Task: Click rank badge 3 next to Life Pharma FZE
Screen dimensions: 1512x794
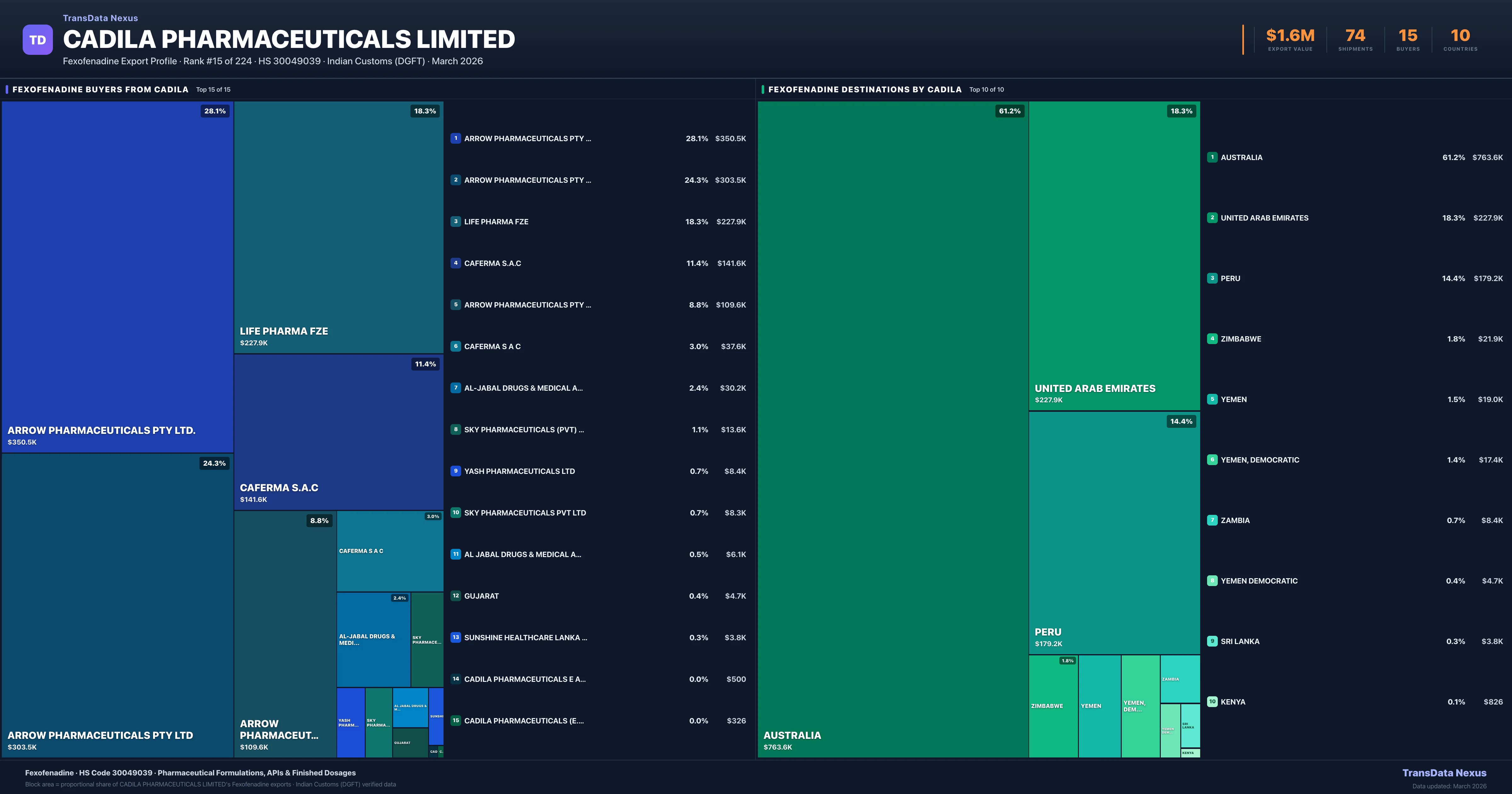Action: click(455, 222)
